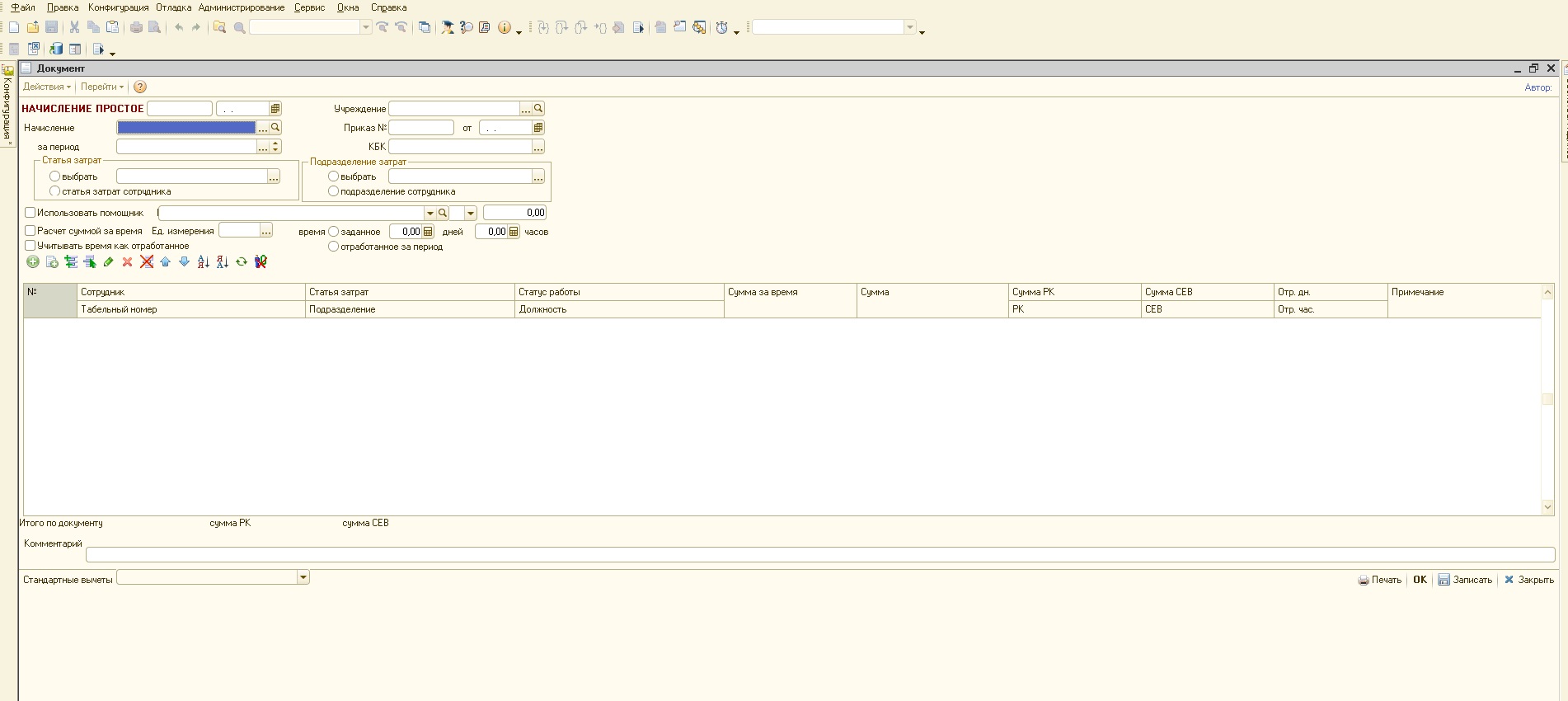Open the 'Конфигурация' menu
Image resolution: width=1568 pixels, height=701 pixels.
point(119,7)
